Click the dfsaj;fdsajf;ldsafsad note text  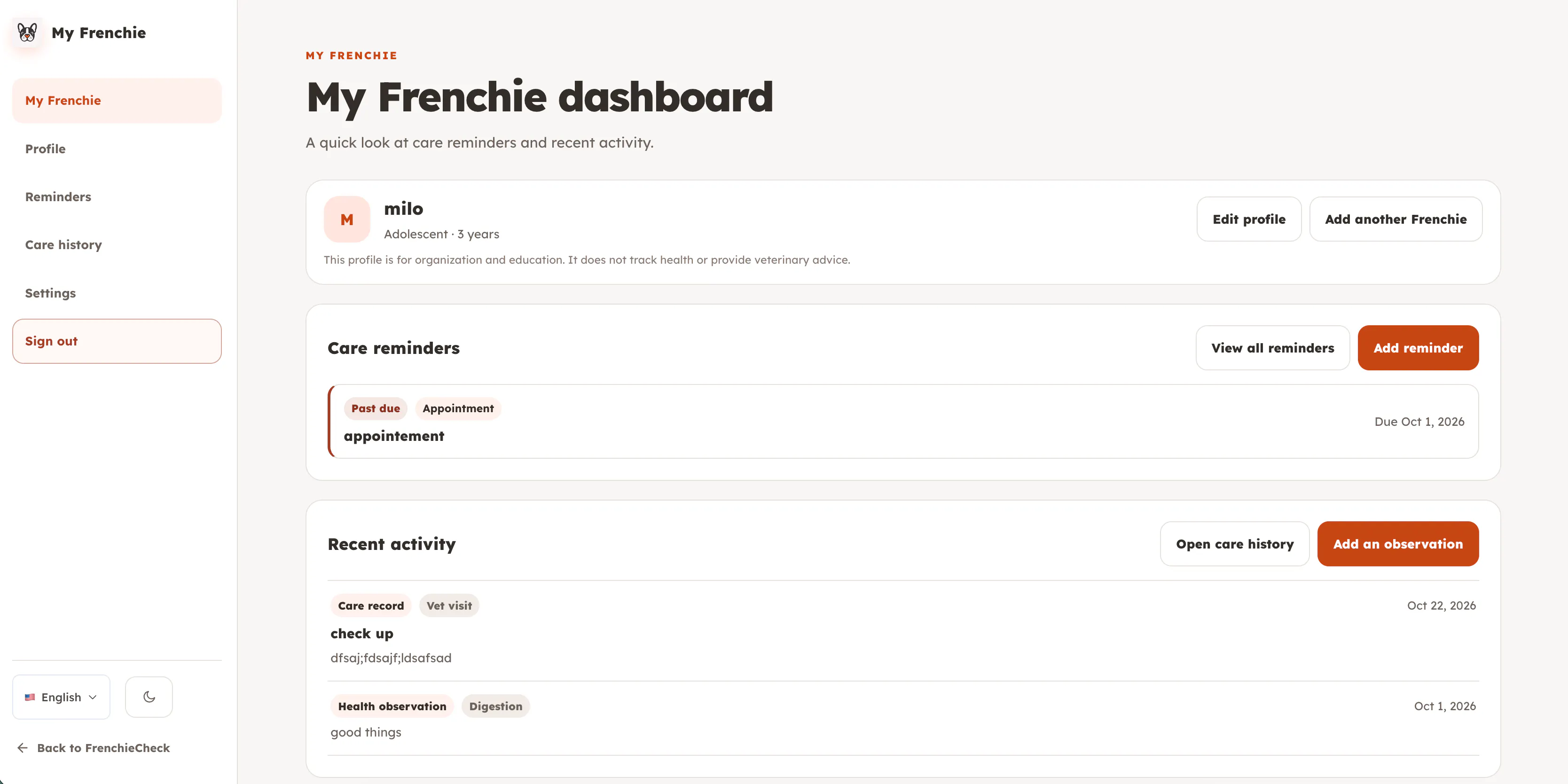[391, 659]
